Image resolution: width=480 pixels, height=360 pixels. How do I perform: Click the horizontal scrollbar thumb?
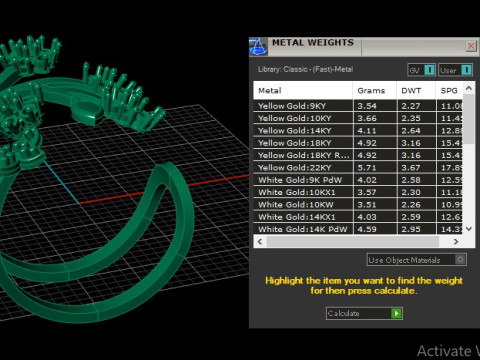pos(353,242)
